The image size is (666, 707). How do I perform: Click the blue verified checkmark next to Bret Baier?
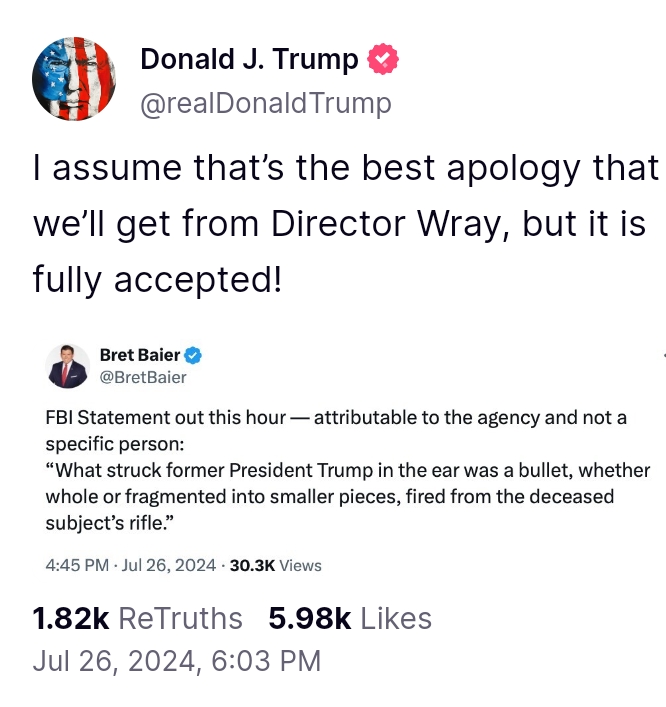(193, 355)
